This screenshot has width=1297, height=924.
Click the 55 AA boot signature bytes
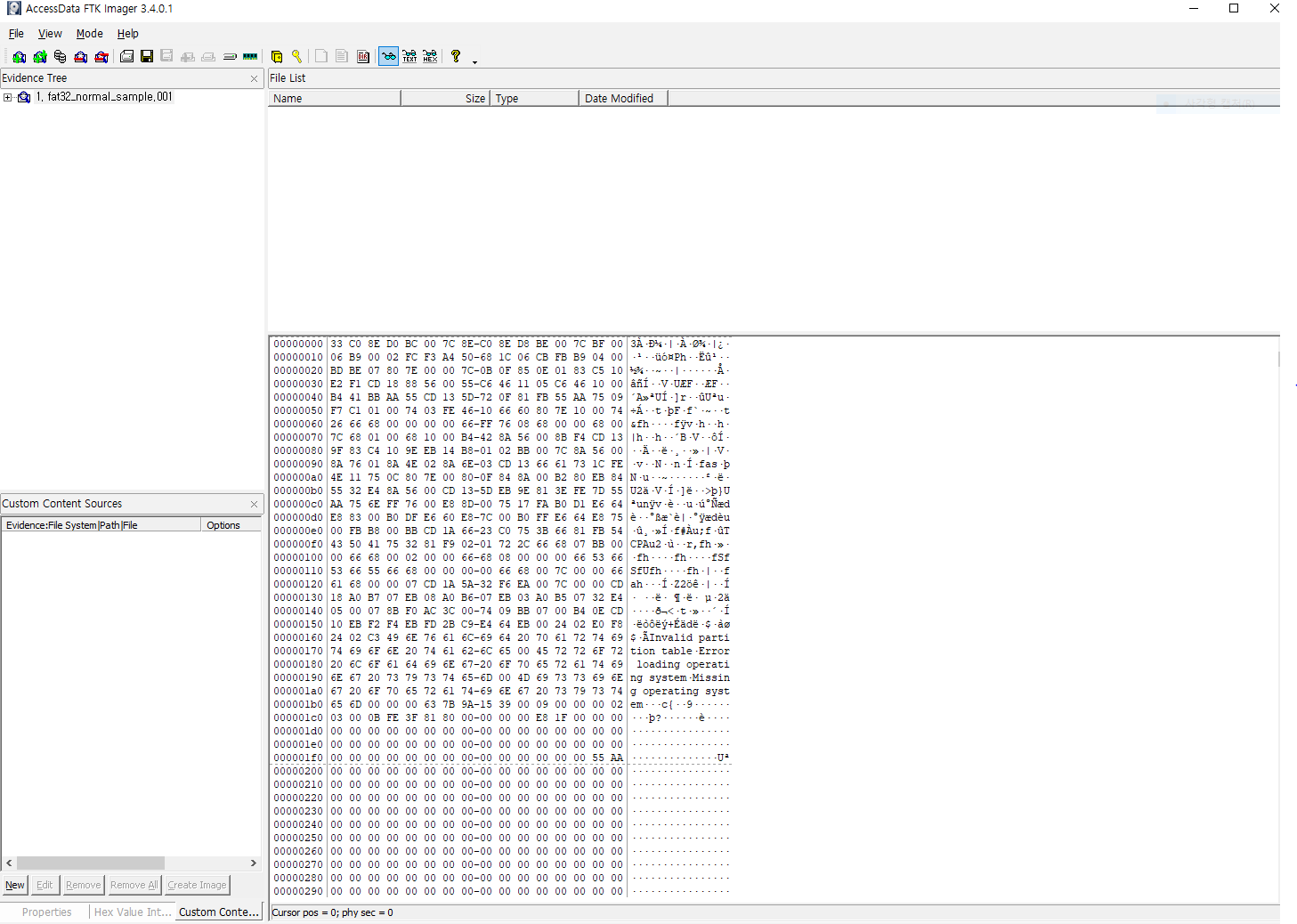click(608, 758)
